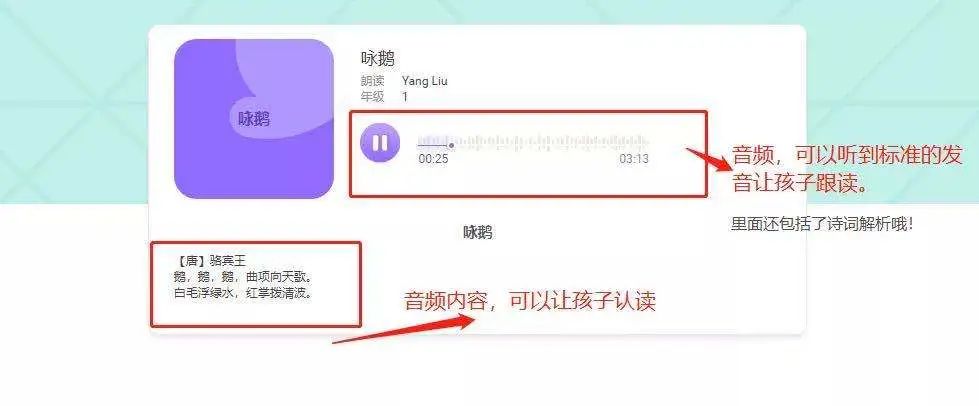
Task: Click the red arrow pointing to the audio note
Action: (x=709, y=159)
